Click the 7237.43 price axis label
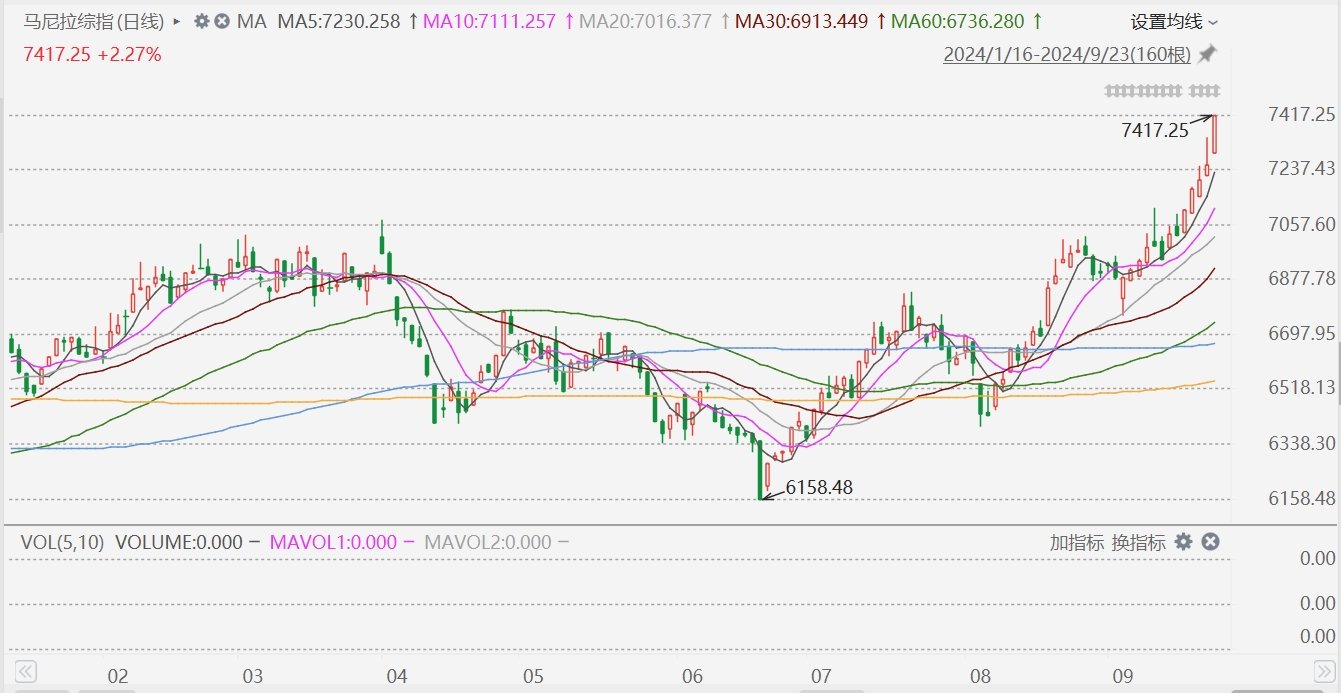The width and height of the screenshot is (1341, 693). click(1301, 168)
